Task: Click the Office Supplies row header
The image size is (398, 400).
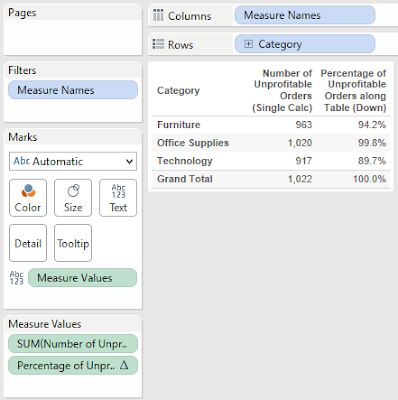Action: (193, 143)
